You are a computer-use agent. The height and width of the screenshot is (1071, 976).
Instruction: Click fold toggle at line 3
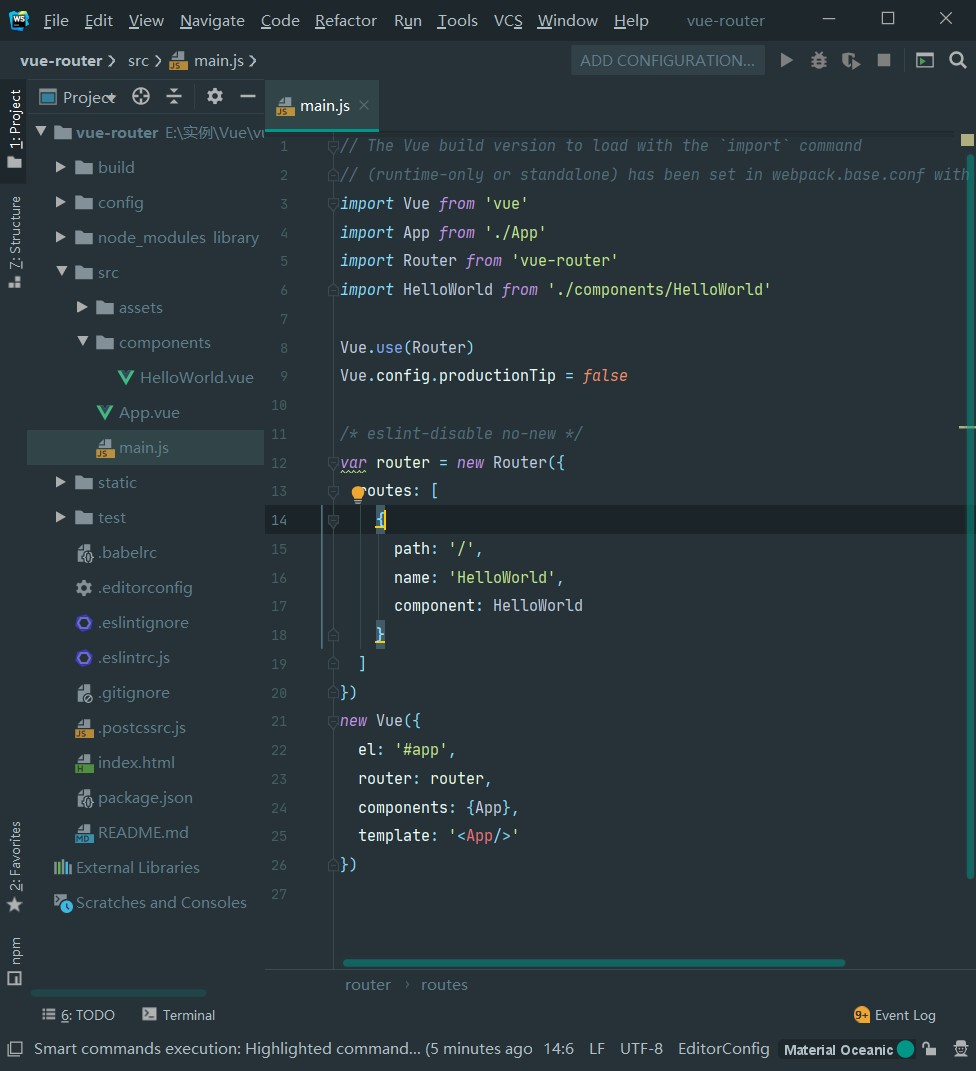[333, 204]
